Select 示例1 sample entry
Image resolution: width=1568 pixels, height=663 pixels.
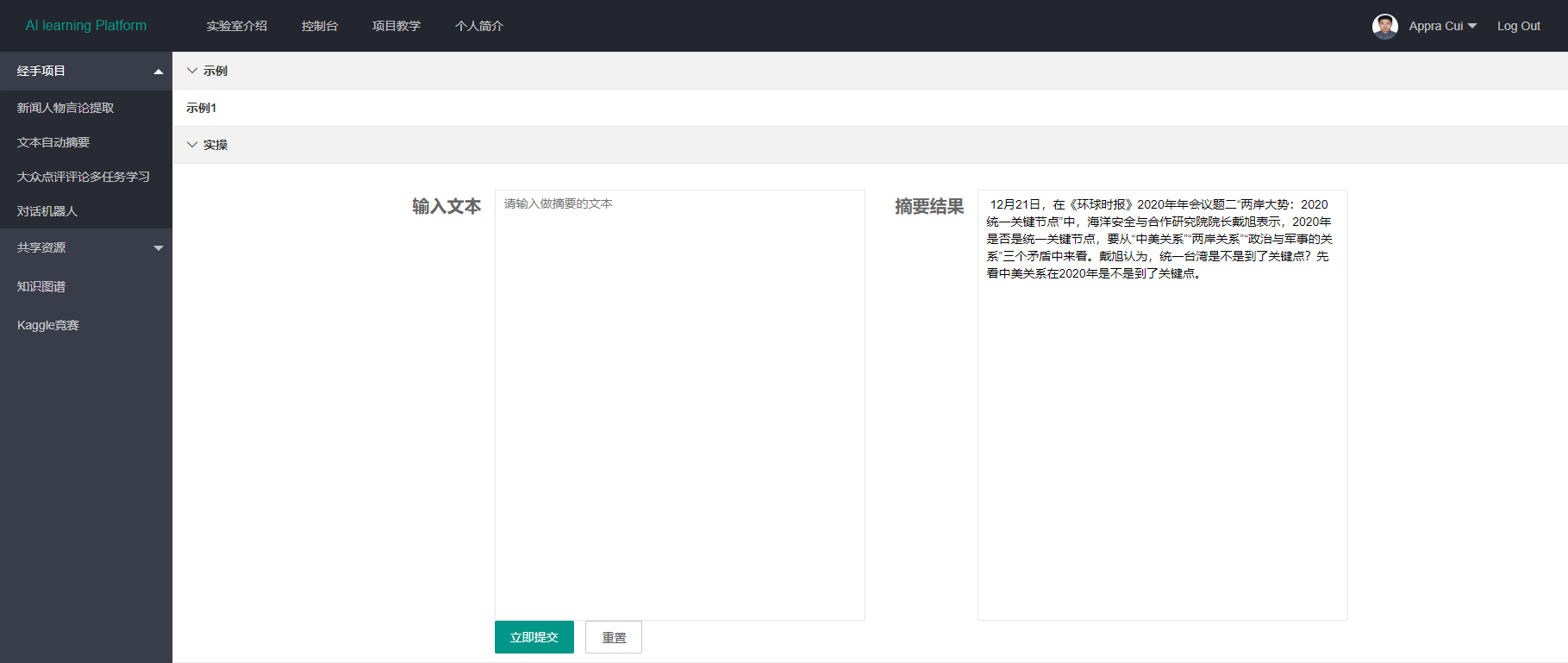tap(202, 108)
